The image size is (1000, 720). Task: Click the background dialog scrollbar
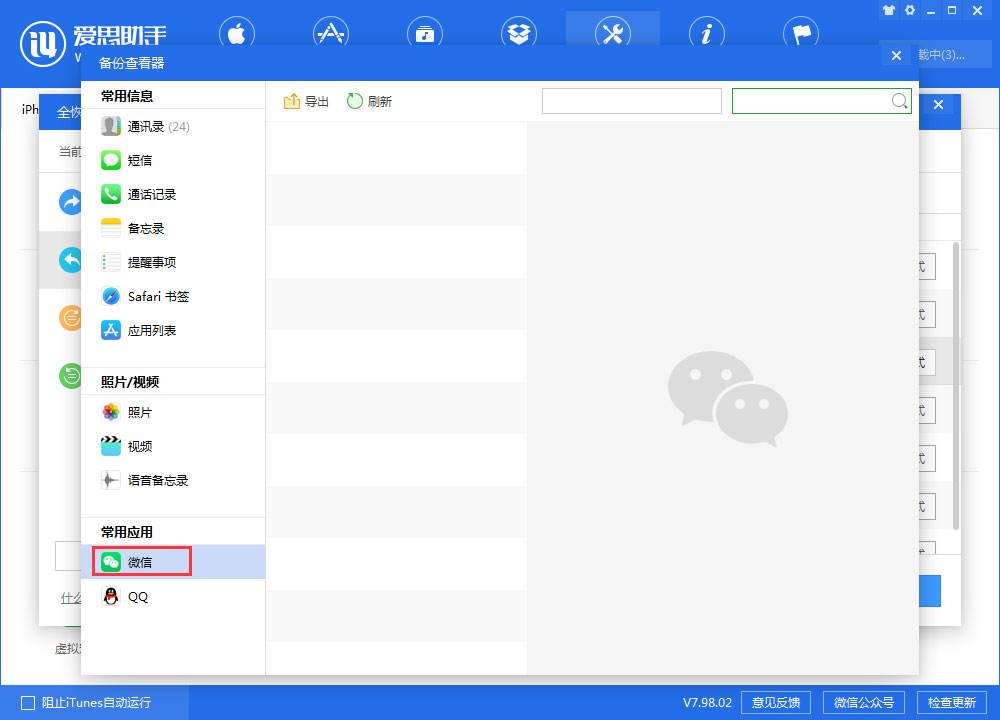coord(955,386)
